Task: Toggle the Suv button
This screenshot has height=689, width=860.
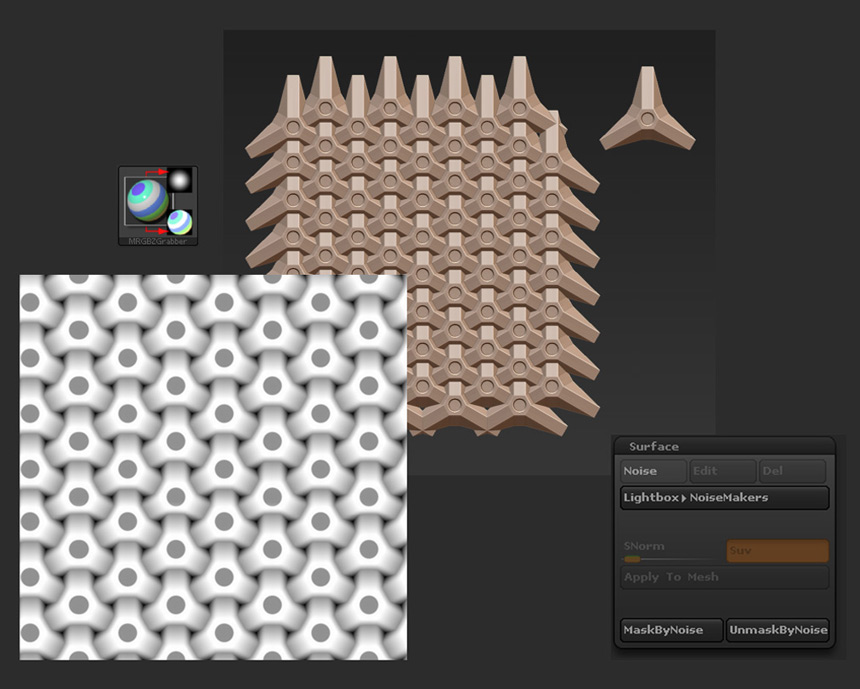Action: click(x=777, y=551)
